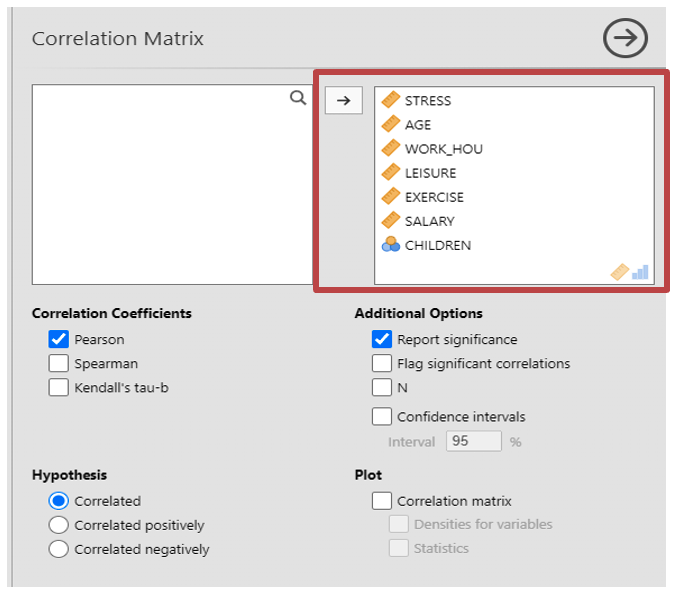The height and width of the screenshot is (593, 673).
Task: Click the search magnifier icon in variable list
Action: click(297, 98)
